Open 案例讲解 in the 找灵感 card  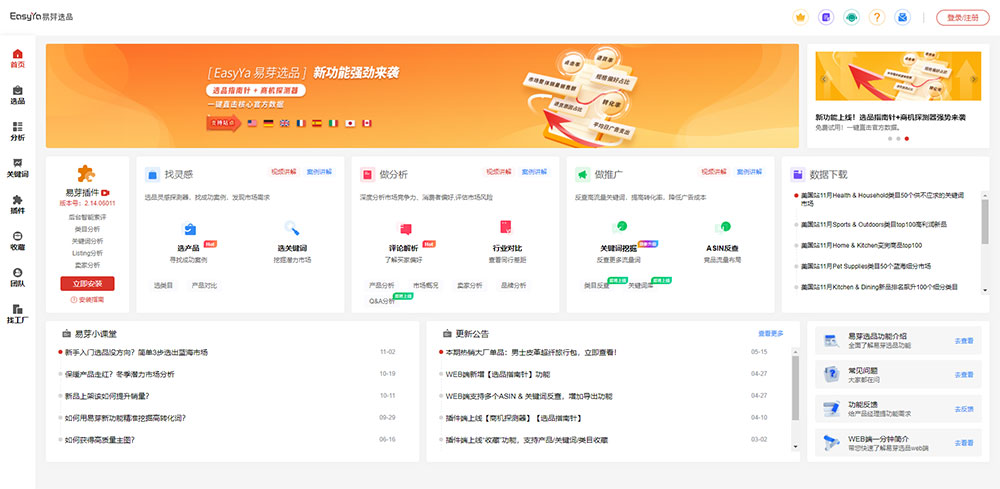point(319,172)
